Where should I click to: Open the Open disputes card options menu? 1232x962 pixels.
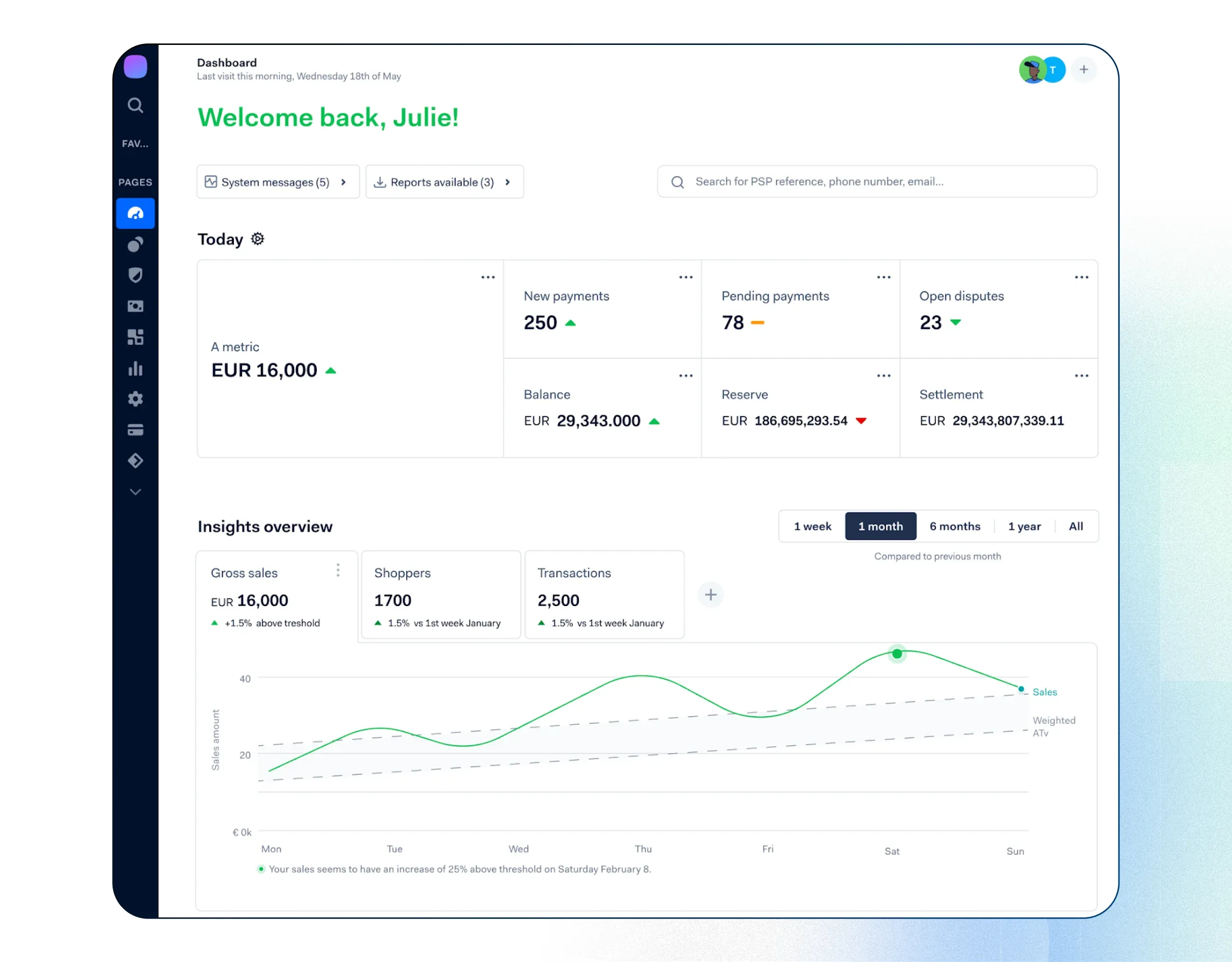1082,277
